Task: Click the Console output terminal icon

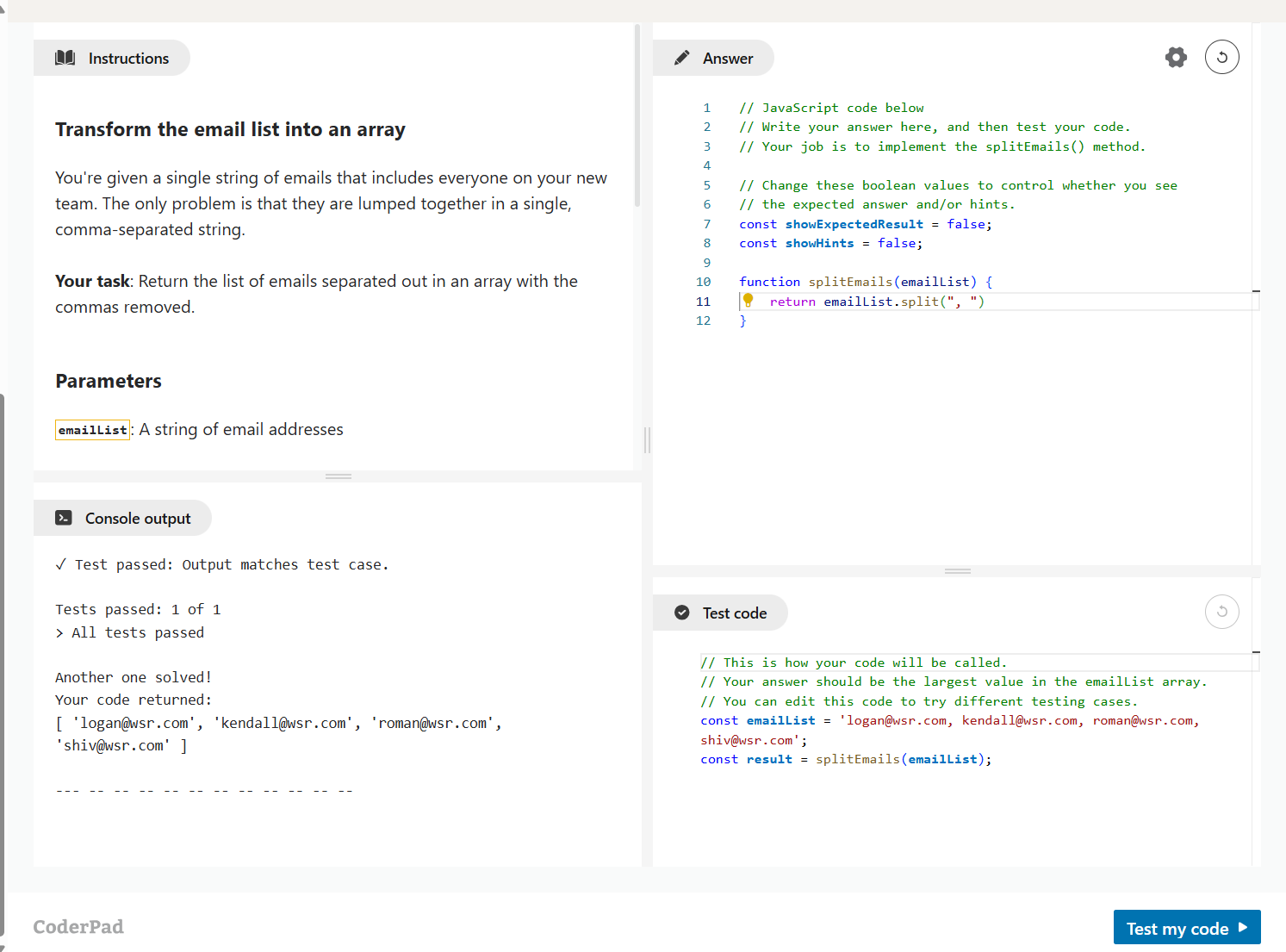Action: [x=64, y=518]
